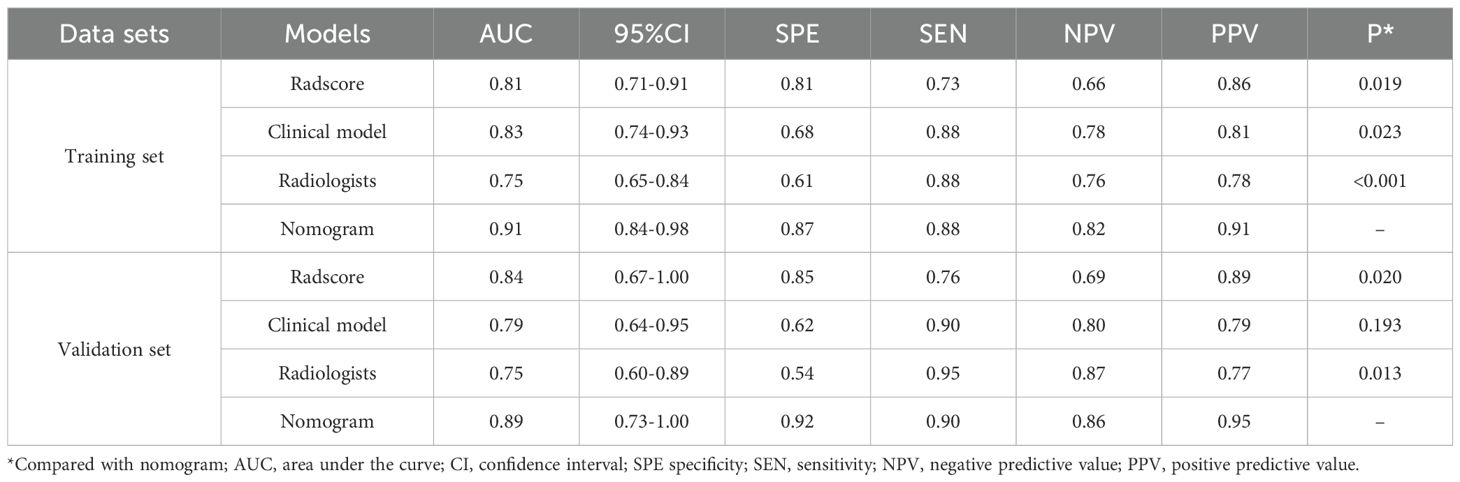Select the PPV column header

[x=1235, y=34]
